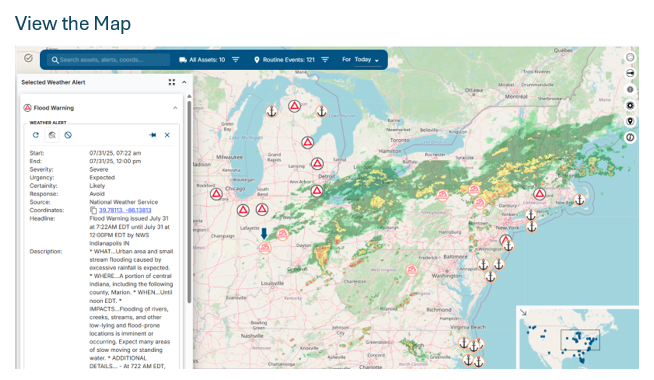Viewport: 654px width, 380px height.
Task: Pop out the Selected Weather Alert panel
Action: click(171, 82)
